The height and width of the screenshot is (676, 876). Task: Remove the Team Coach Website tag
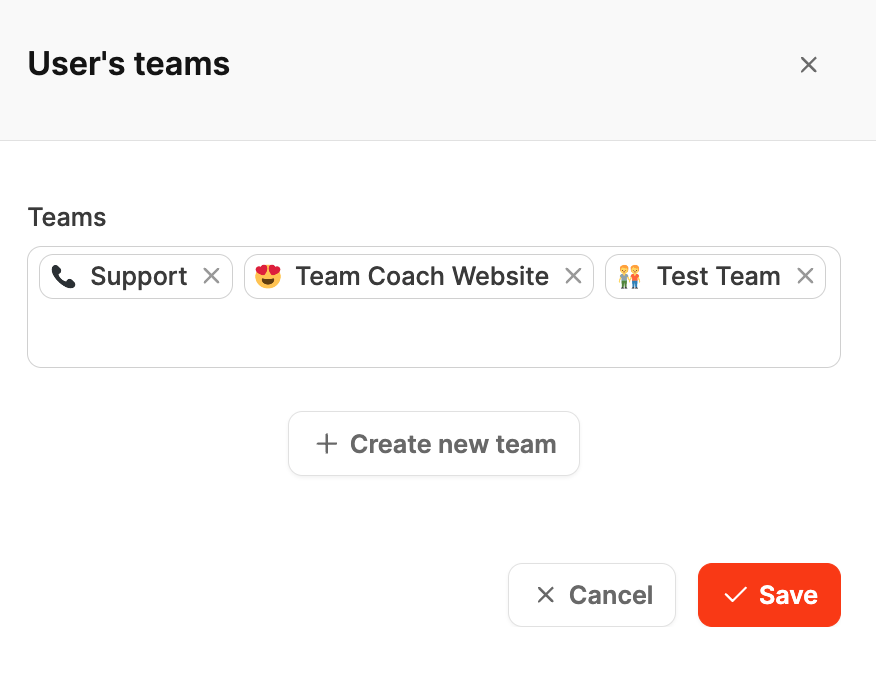click(x=573, y=276)
